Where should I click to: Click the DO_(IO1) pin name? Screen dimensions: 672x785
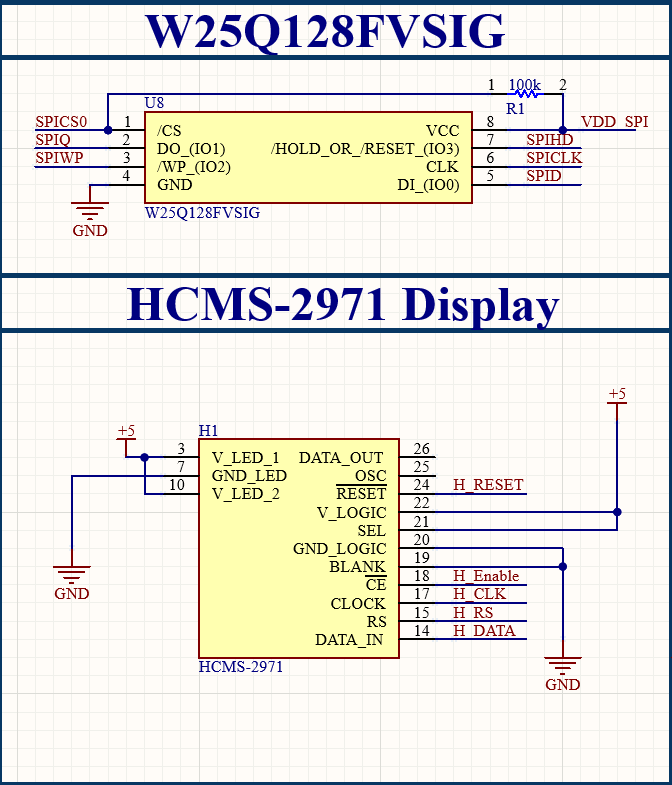pyautogui.click(x=191, y=149)
